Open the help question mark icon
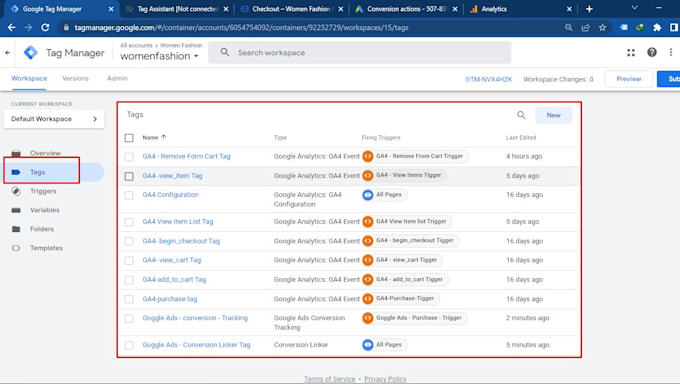The height and width of the screenshot is (384, 680). (x=652, y=53)
